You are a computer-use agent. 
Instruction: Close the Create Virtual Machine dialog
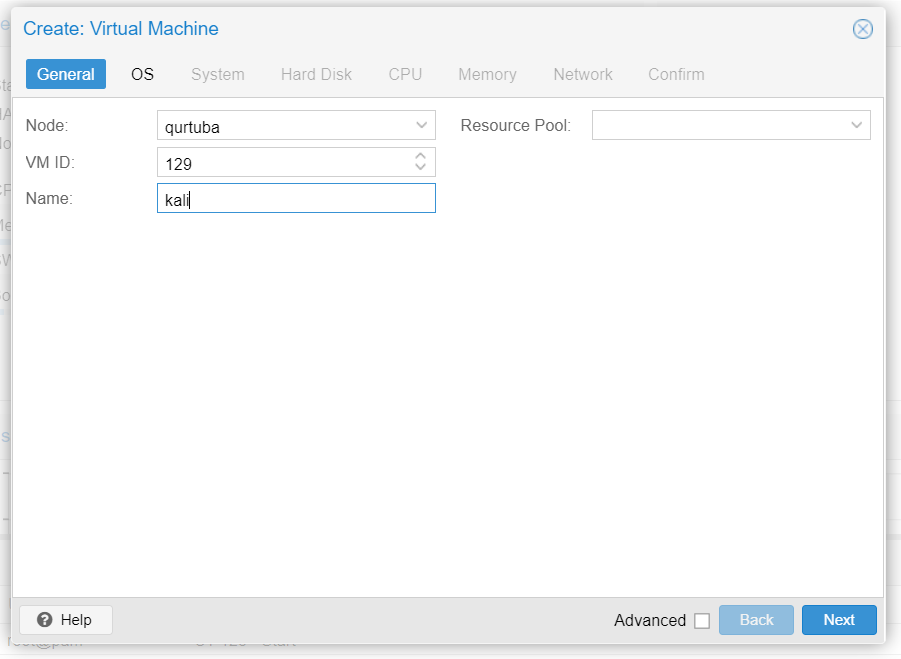pyautogui.click(x=862, y=29)
